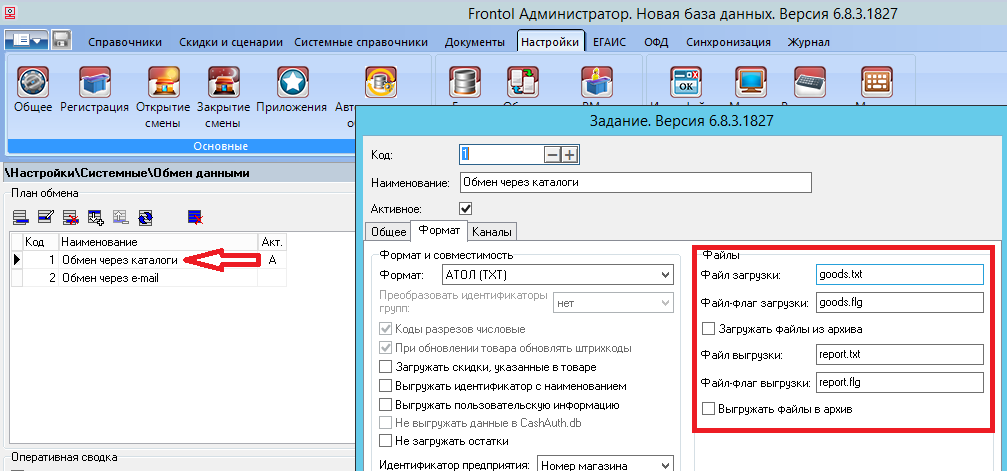This screenshot has width=1007, height=471.
Task: Switch to the Формат dialog tab
Action: coord(439,230)
